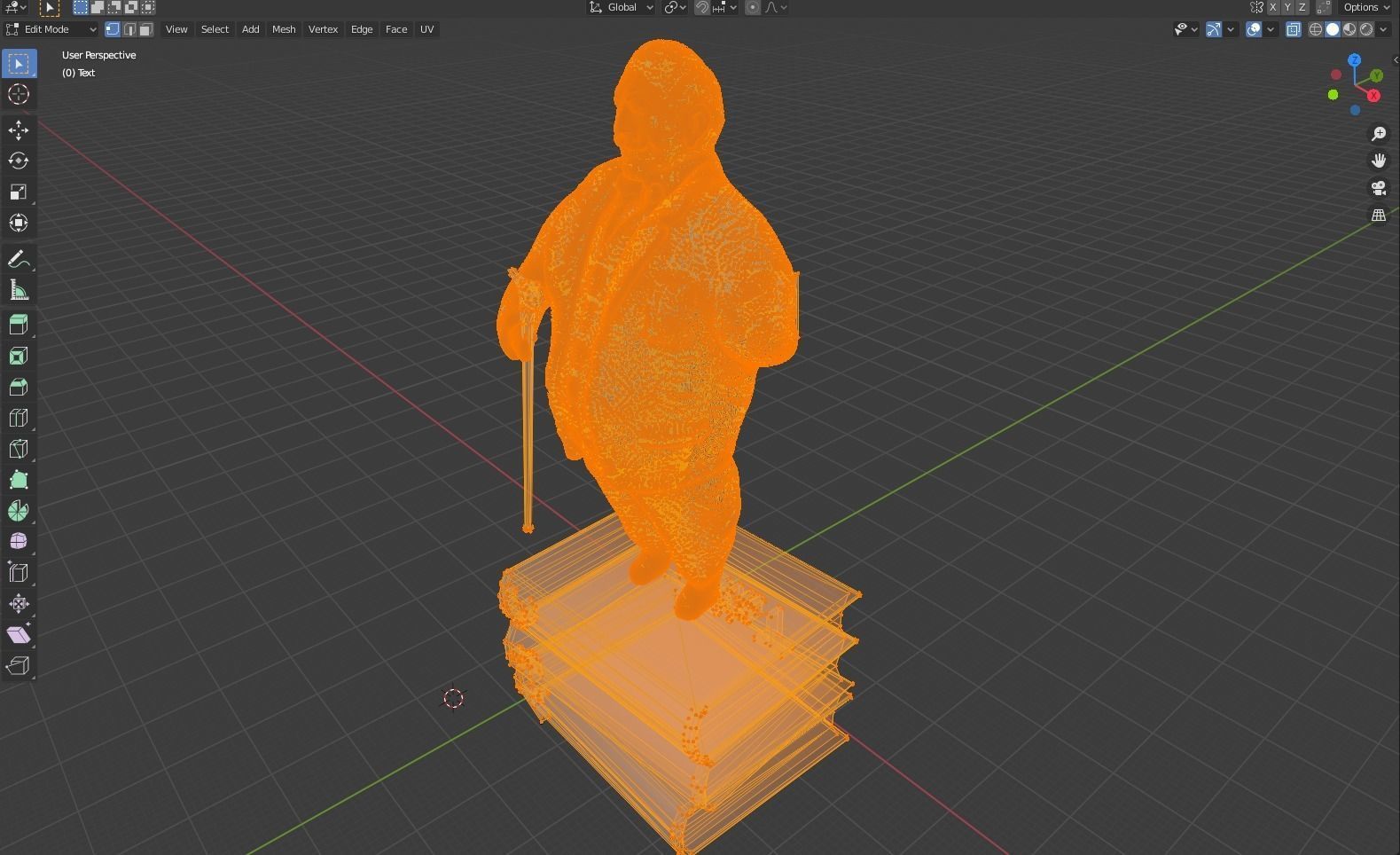Open the Options dropdown
Viewport: 1400px width, 855px height.
(1366, 7)
